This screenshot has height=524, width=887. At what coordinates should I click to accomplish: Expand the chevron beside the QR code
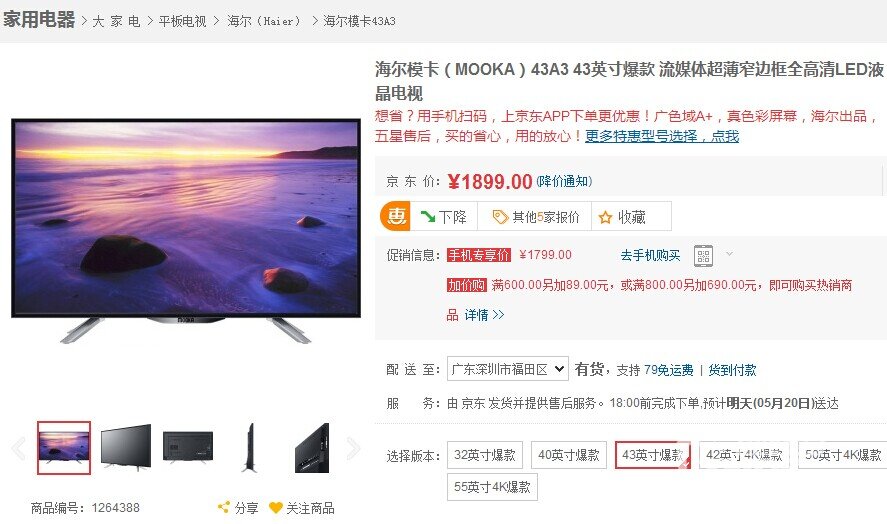pyautogui.click(x=729, y=254)
